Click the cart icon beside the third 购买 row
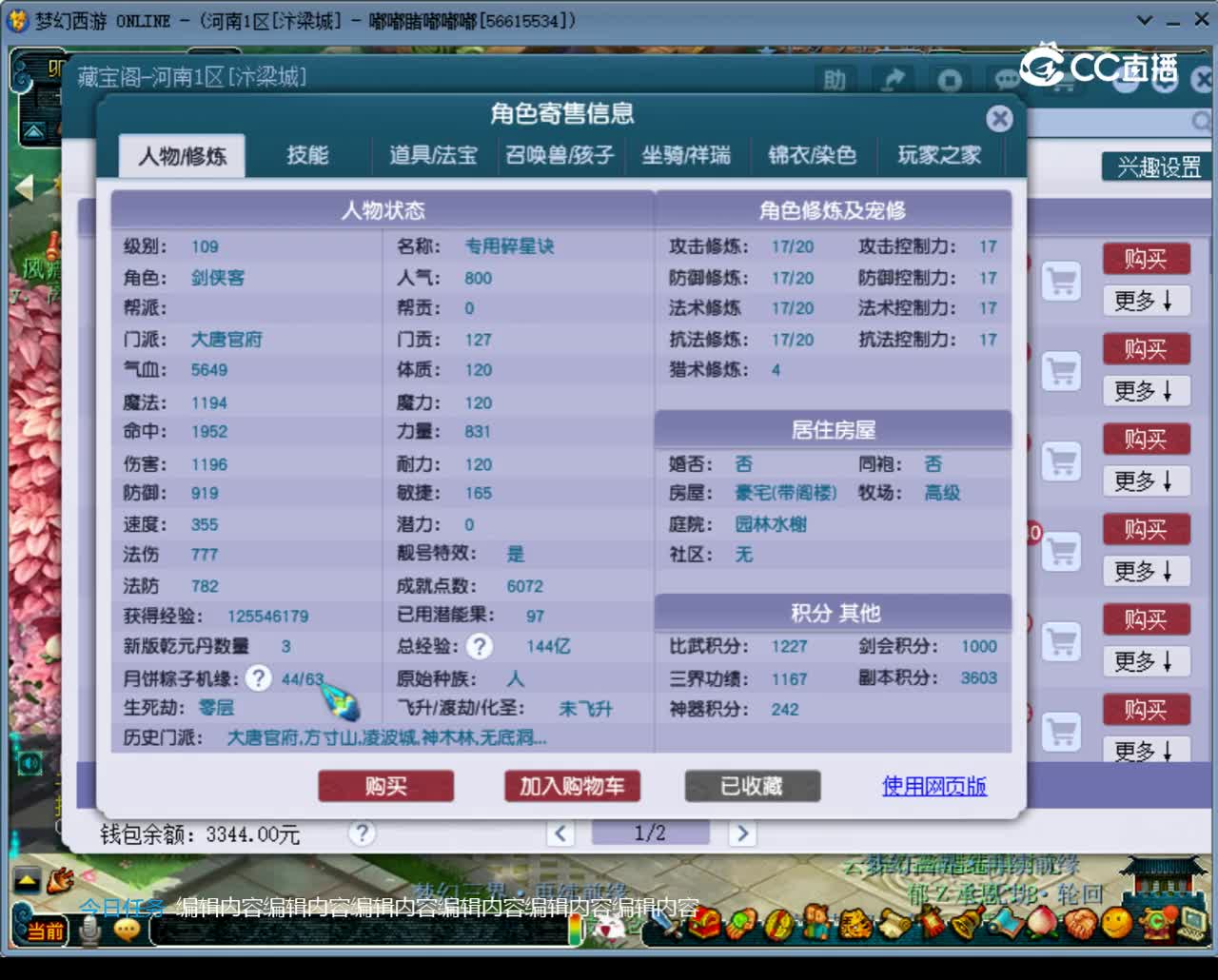 click(x=1061, y=461)
